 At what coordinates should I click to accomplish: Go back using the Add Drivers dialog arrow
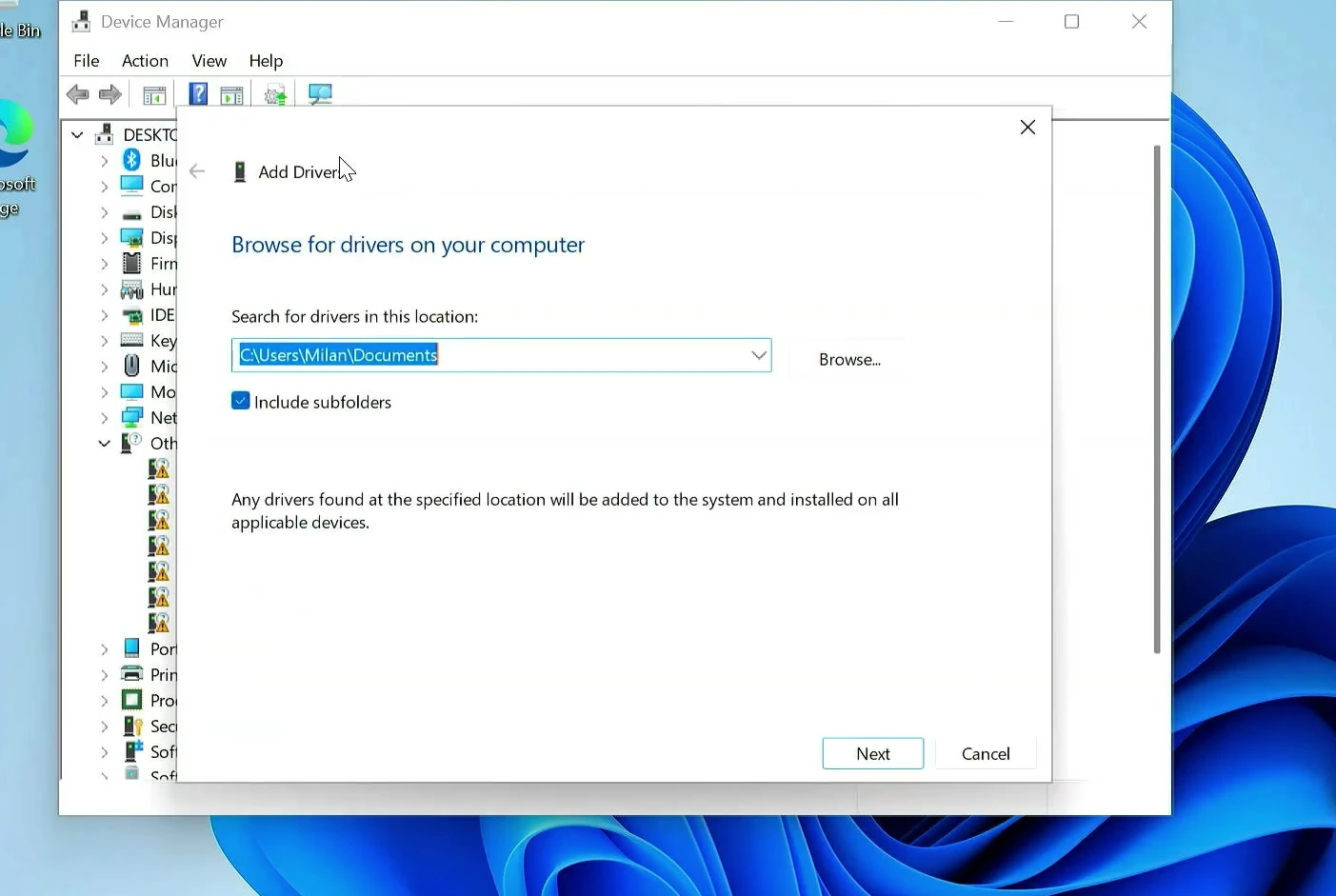[x=197, y=171]
